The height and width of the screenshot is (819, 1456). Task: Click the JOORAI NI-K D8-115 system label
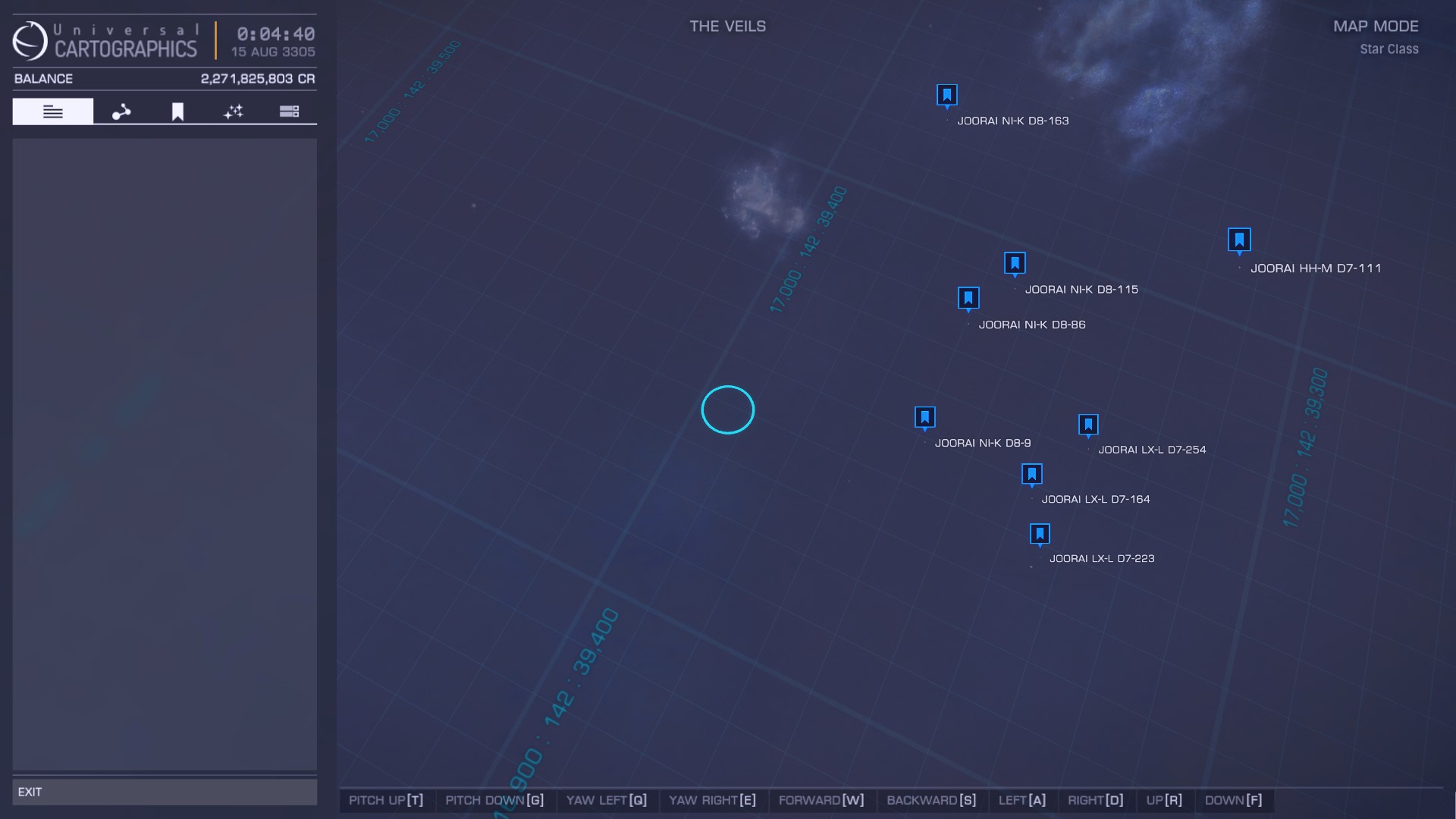pos(1081,290)
